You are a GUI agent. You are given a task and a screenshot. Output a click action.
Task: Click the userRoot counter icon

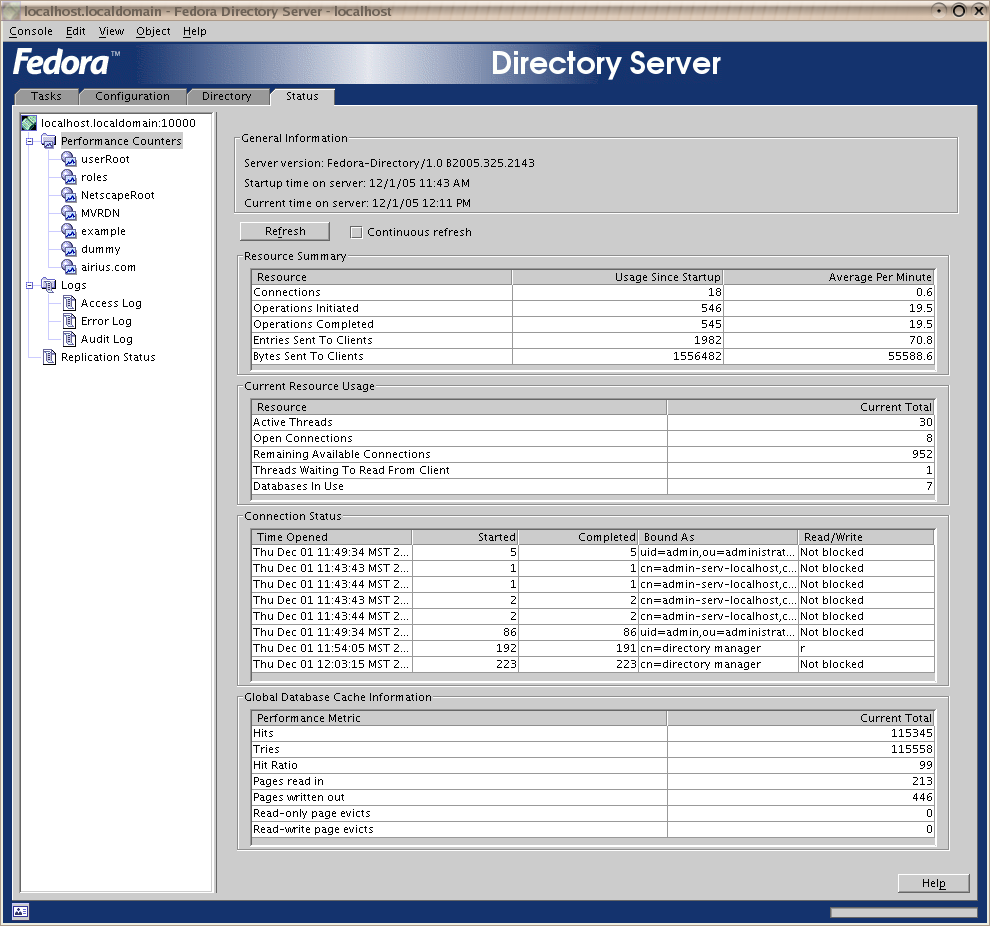[x=69, y=159]
